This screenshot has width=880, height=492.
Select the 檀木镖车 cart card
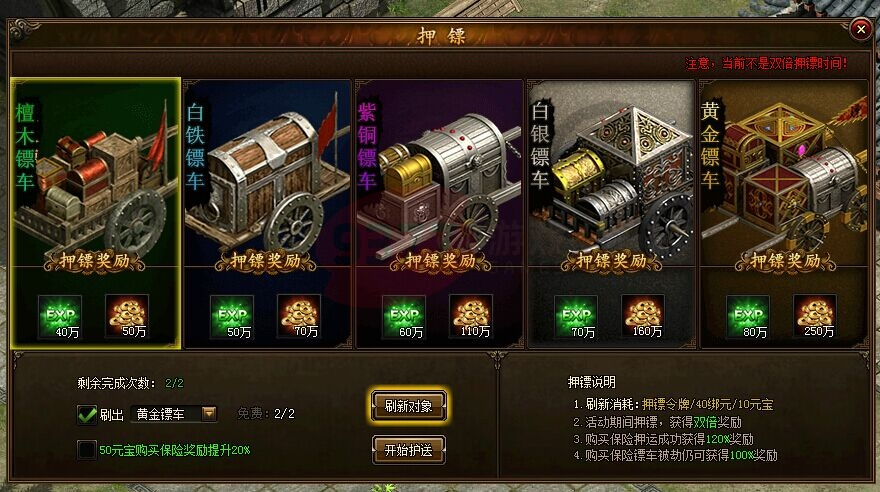[95, 213]
